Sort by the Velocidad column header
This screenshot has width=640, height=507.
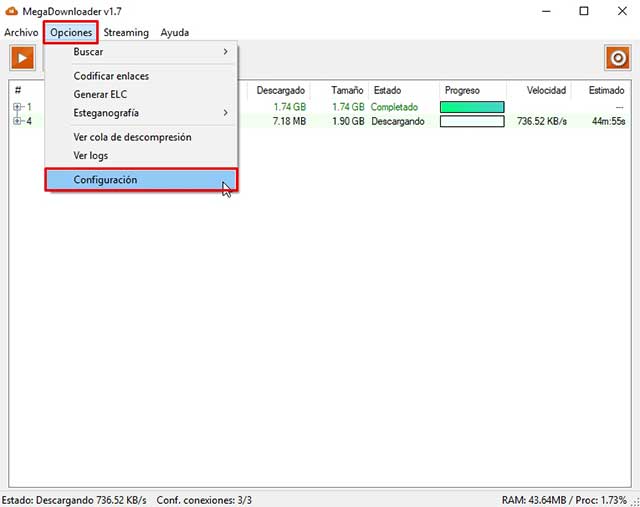point(539,90)
